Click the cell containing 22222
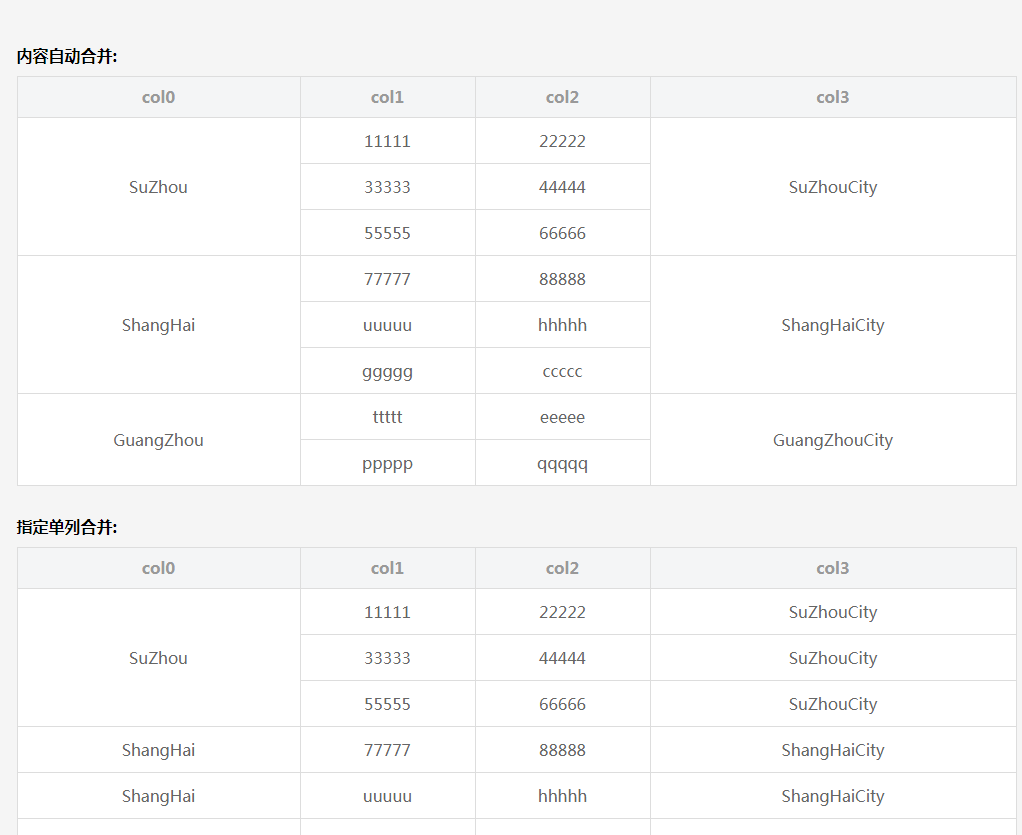 click(562, 141)
